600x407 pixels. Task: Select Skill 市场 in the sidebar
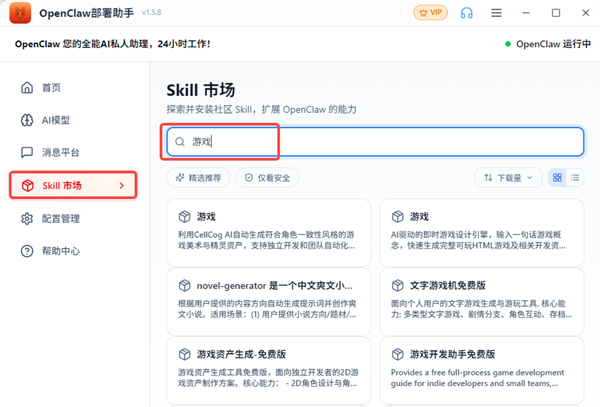pos(73,186)
